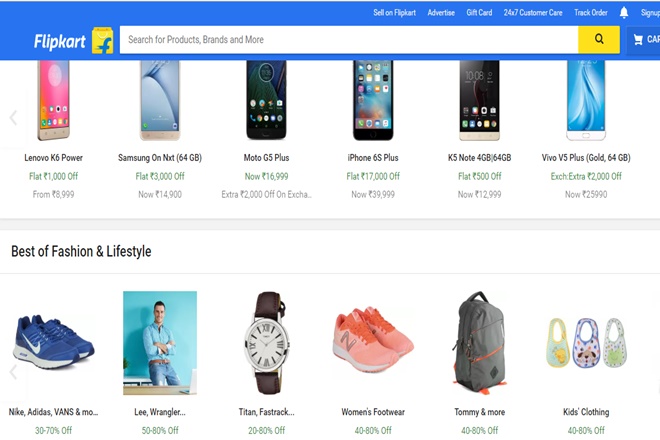Open 24x7 Customer Care

[x=532, y=13]
